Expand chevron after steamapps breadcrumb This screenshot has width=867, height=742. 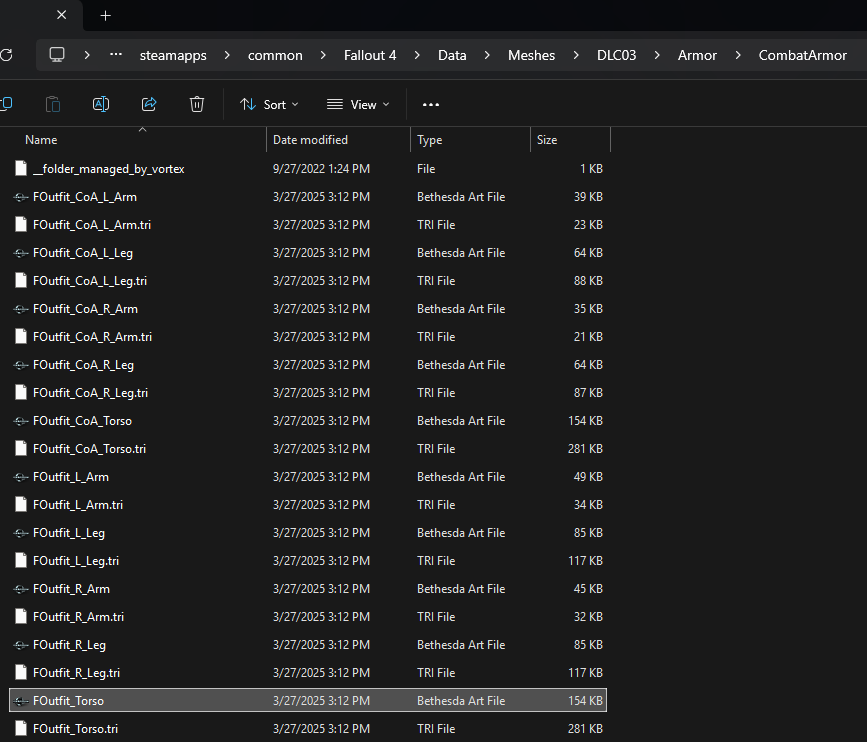tap(227, 55)
